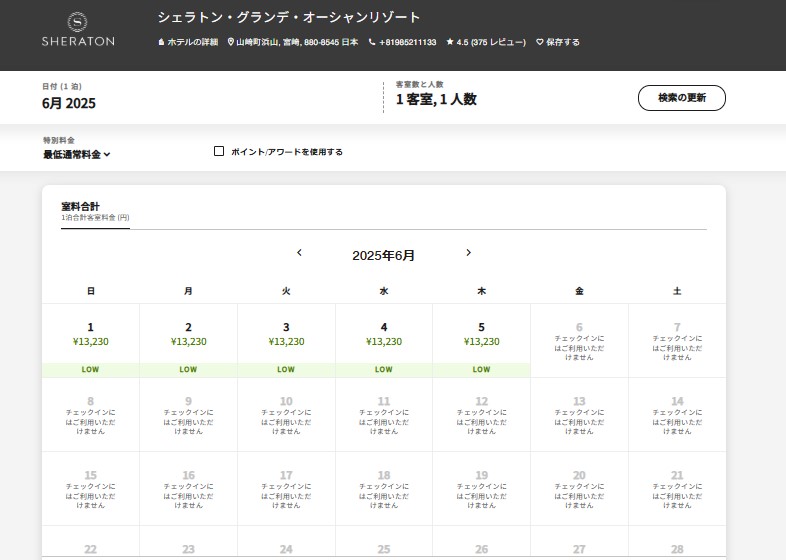Viewport: 786px width, 560px height.
Task: Click the 日 Sunday column header
Action: click(x=91, y=291)
